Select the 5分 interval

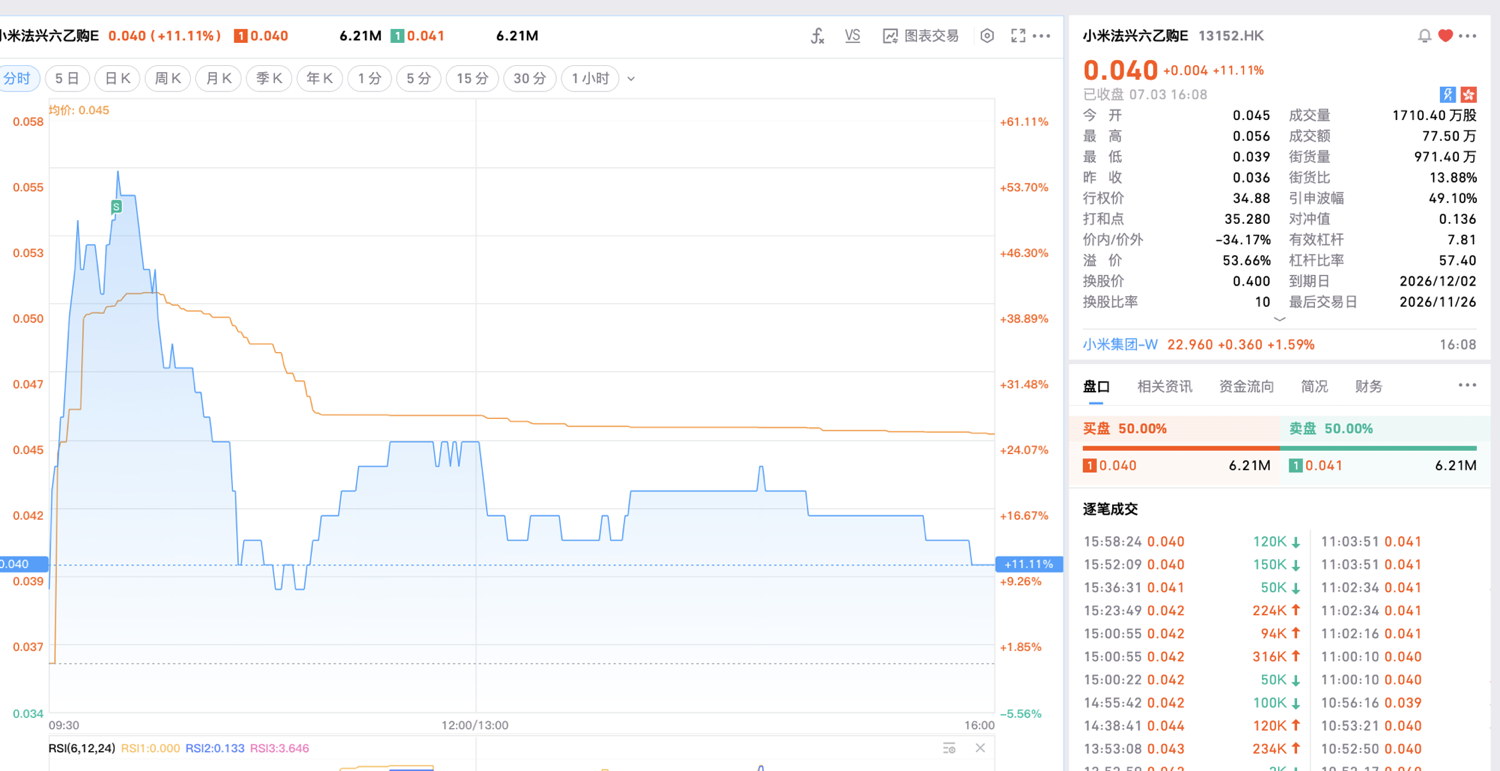[x=418, y=78]
